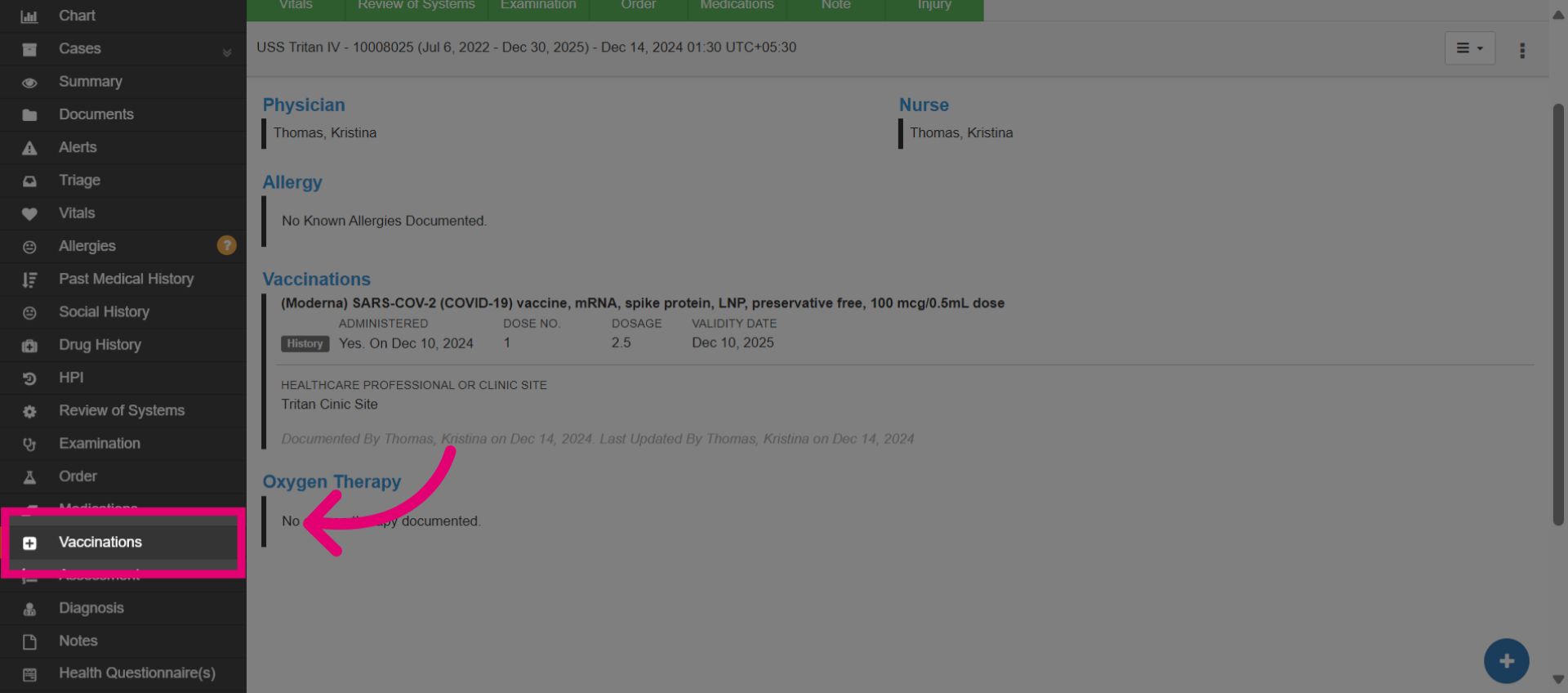This screenshot has height=693, width=1568.
Task: Click the Vaccinations section heading
Action: click(316, 279)
